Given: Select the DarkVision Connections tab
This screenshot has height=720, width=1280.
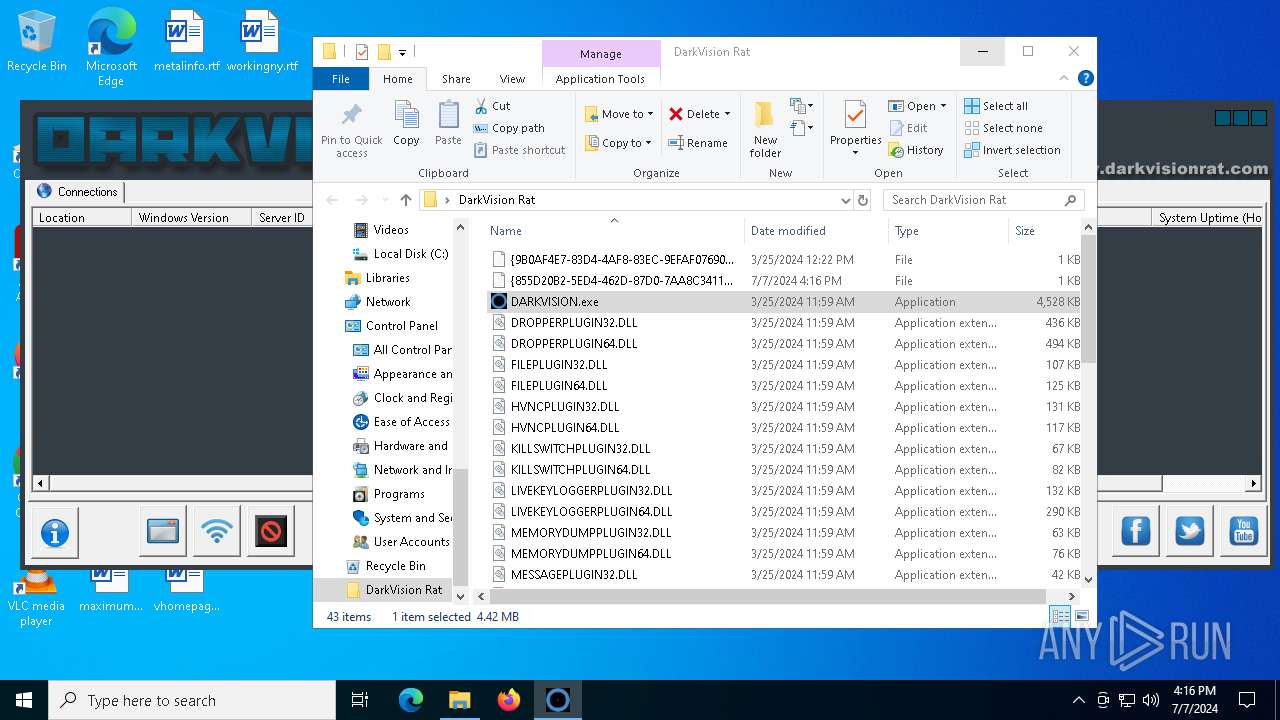Looking at the screenshot, I should [x=78, y=192].
